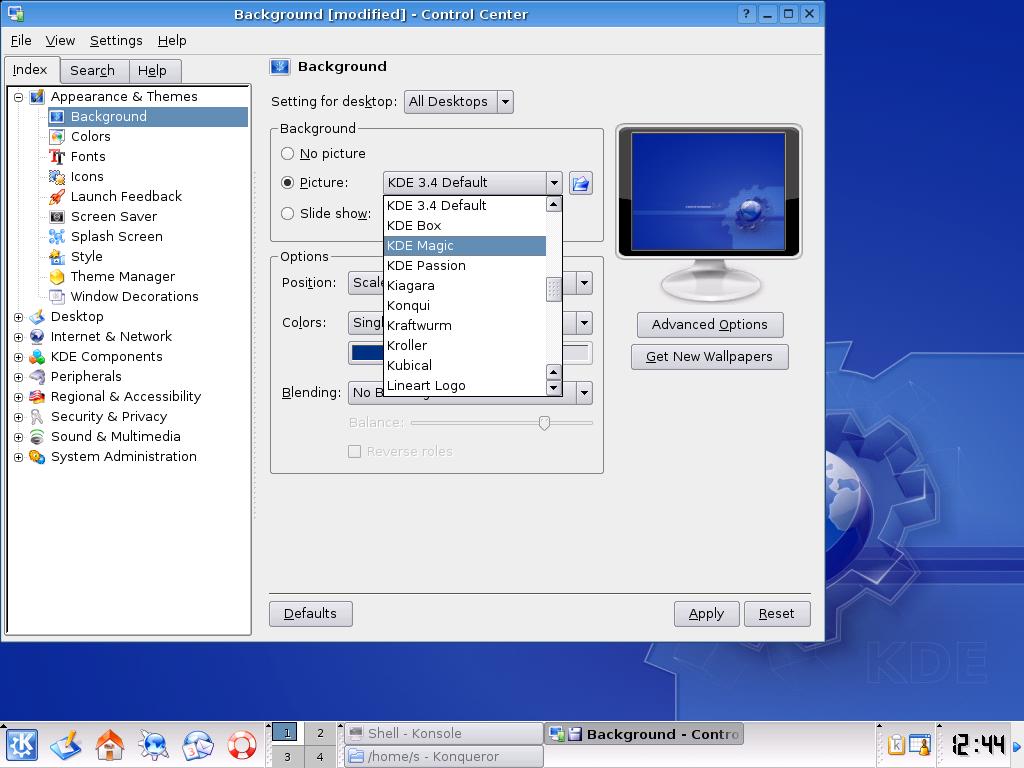Expand the Desktop tree node
1024x768 pixels.
click(x=18, y=317)
